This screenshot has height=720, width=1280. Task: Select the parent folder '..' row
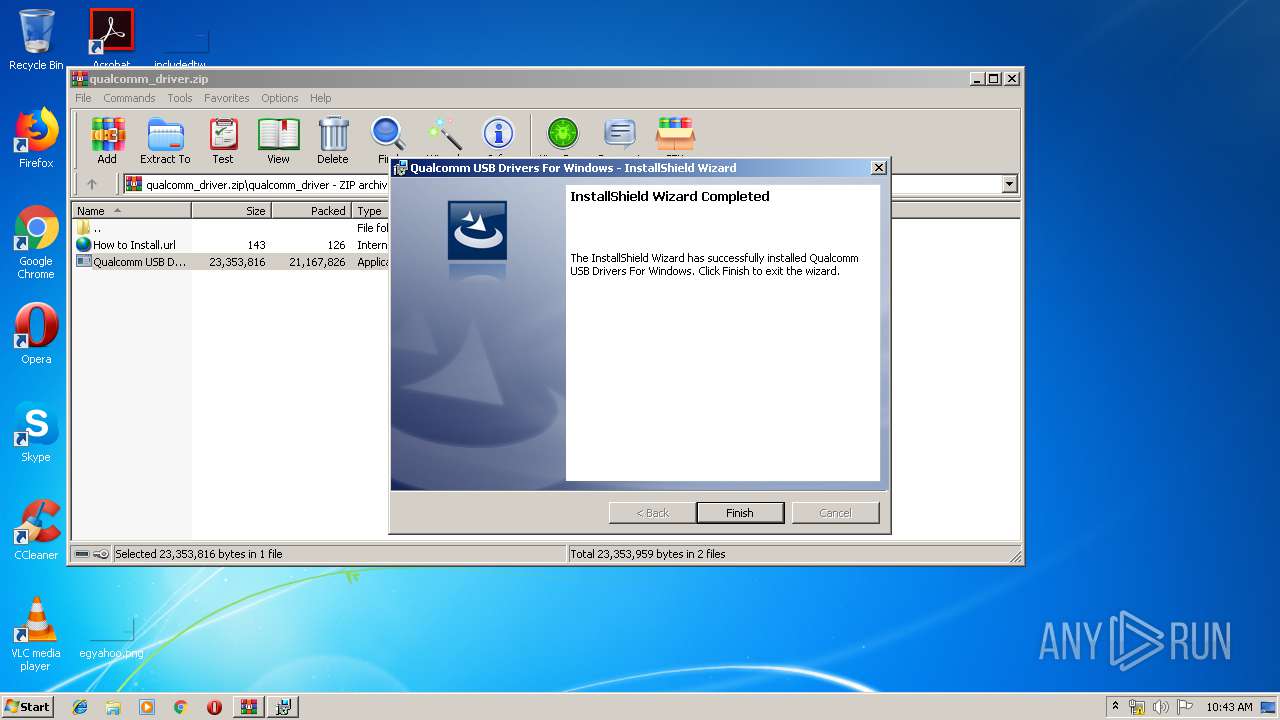[x=231, y=228]
